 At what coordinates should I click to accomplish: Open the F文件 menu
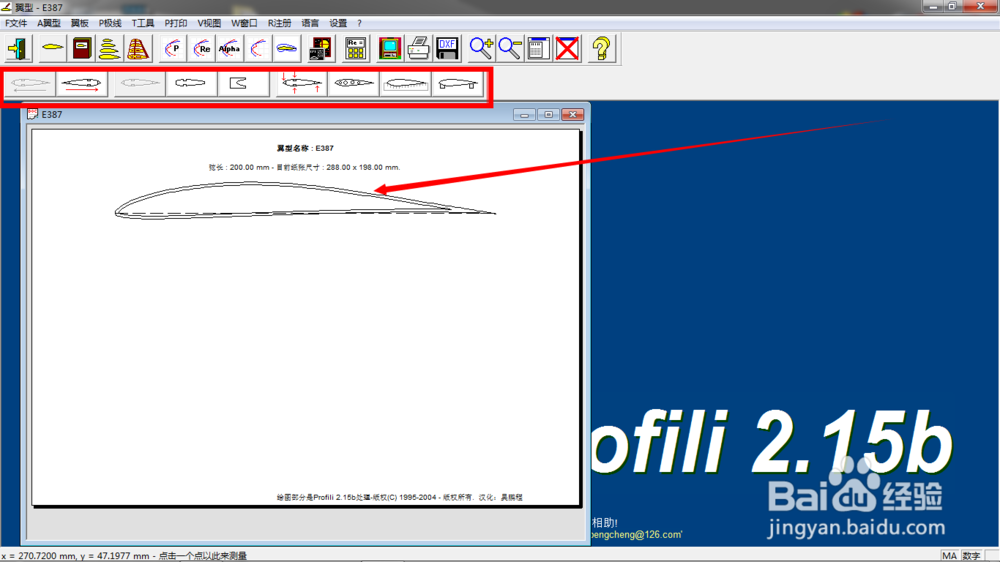point(16,23)
